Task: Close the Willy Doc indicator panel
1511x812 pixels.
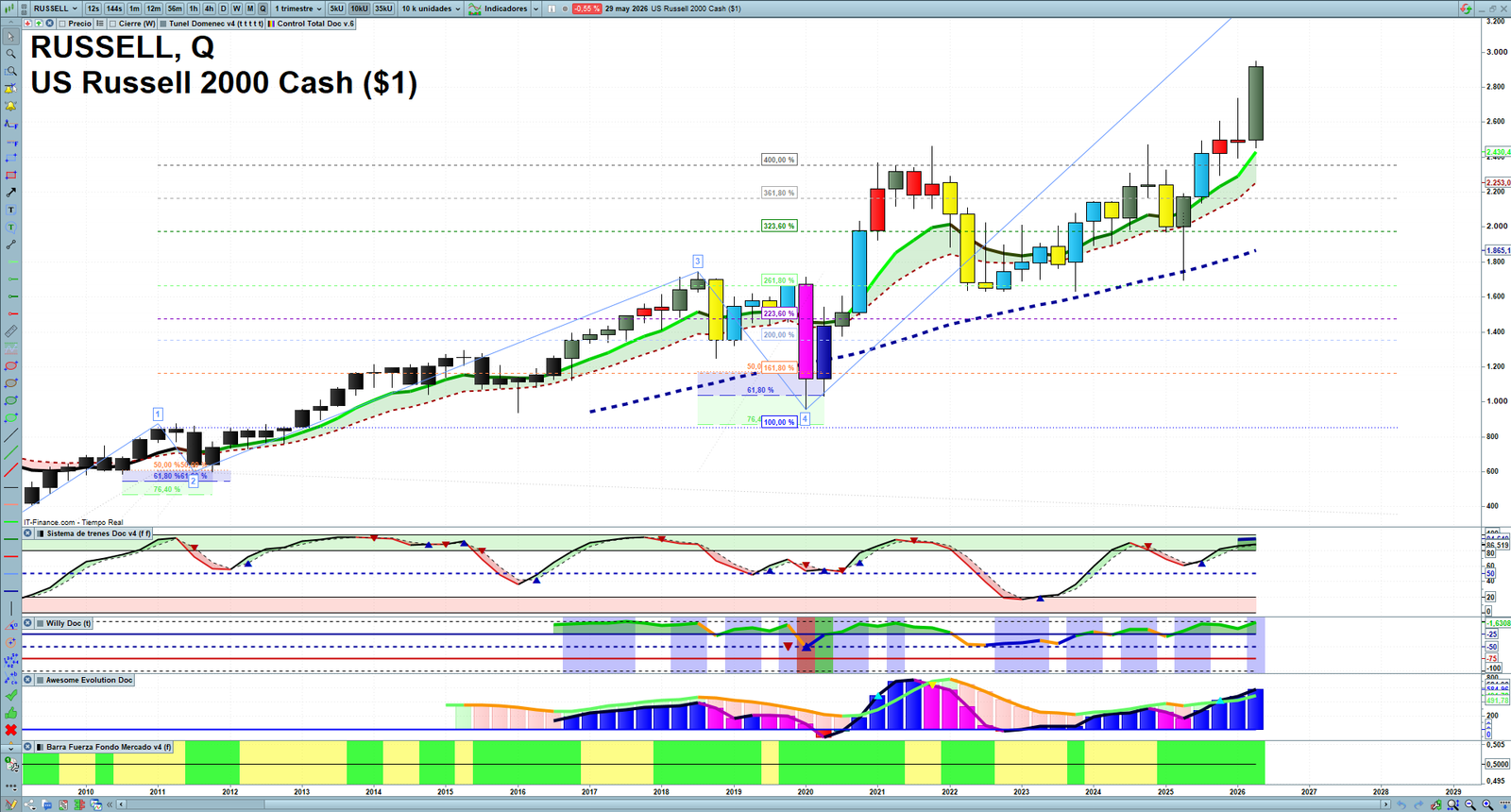Action: coord(28,623)
